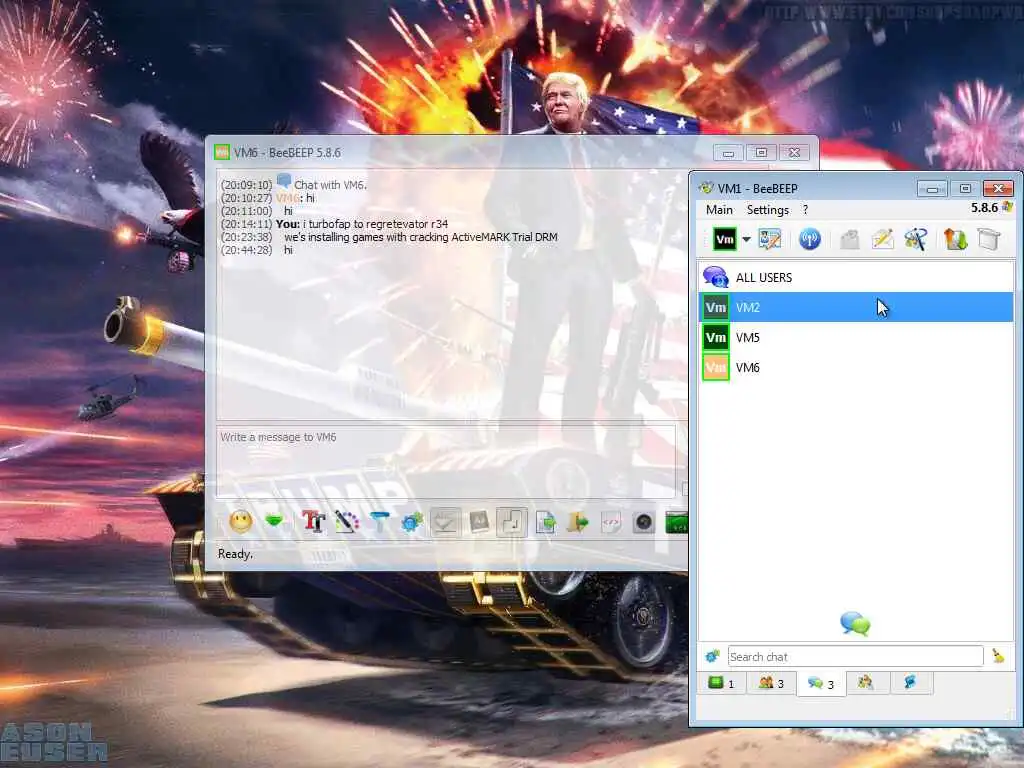Viewport: 1024px width, 768px height.
Task: Click into the 'Write a message to VM6' box
Action: pos(447,461)
